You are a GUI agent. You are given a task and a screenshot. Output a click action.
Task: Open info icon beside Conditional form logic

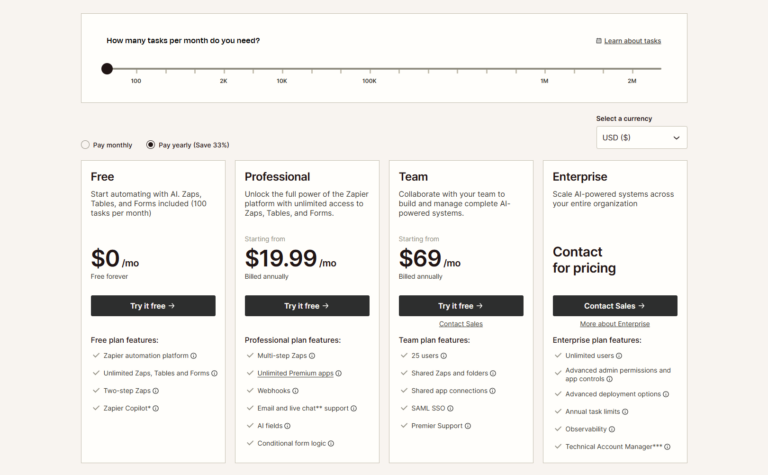pos(331,444)
